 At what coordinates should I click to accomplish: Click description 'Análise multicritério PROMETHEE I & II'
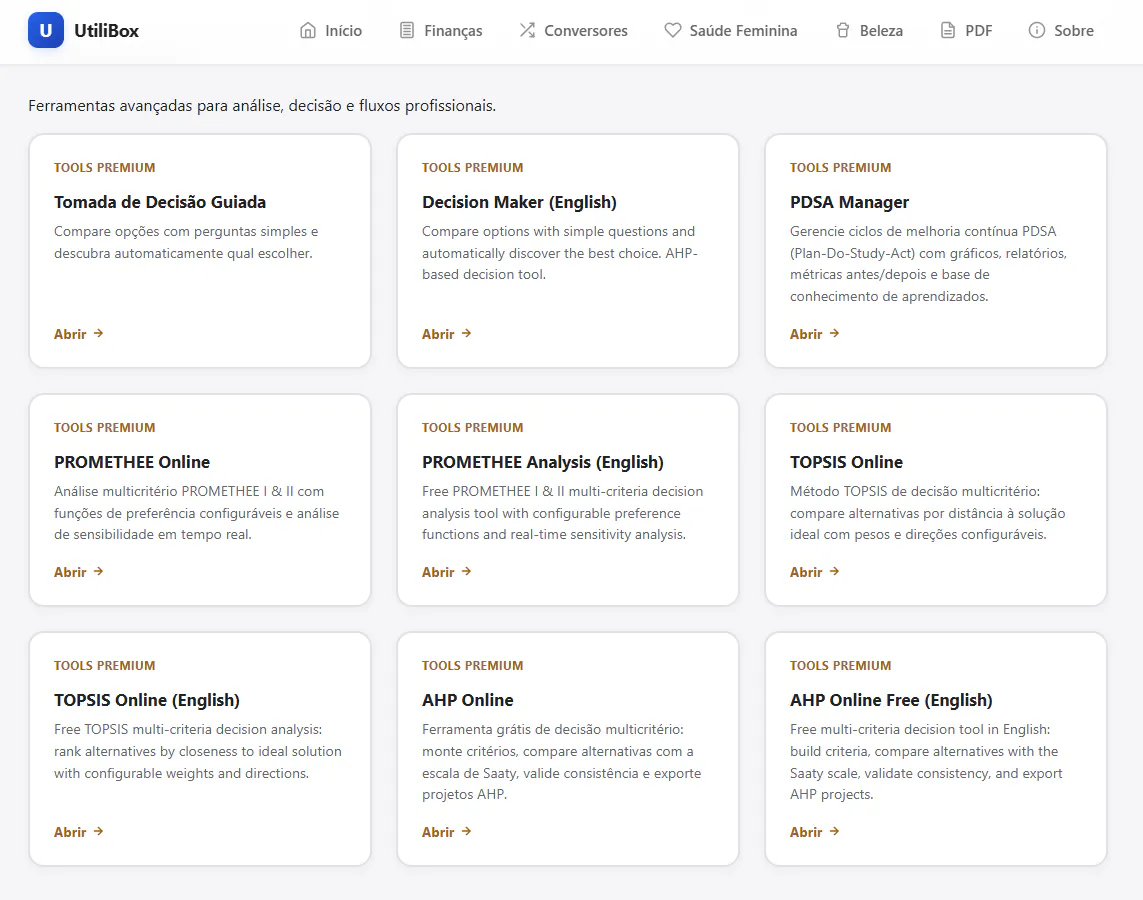196,513
